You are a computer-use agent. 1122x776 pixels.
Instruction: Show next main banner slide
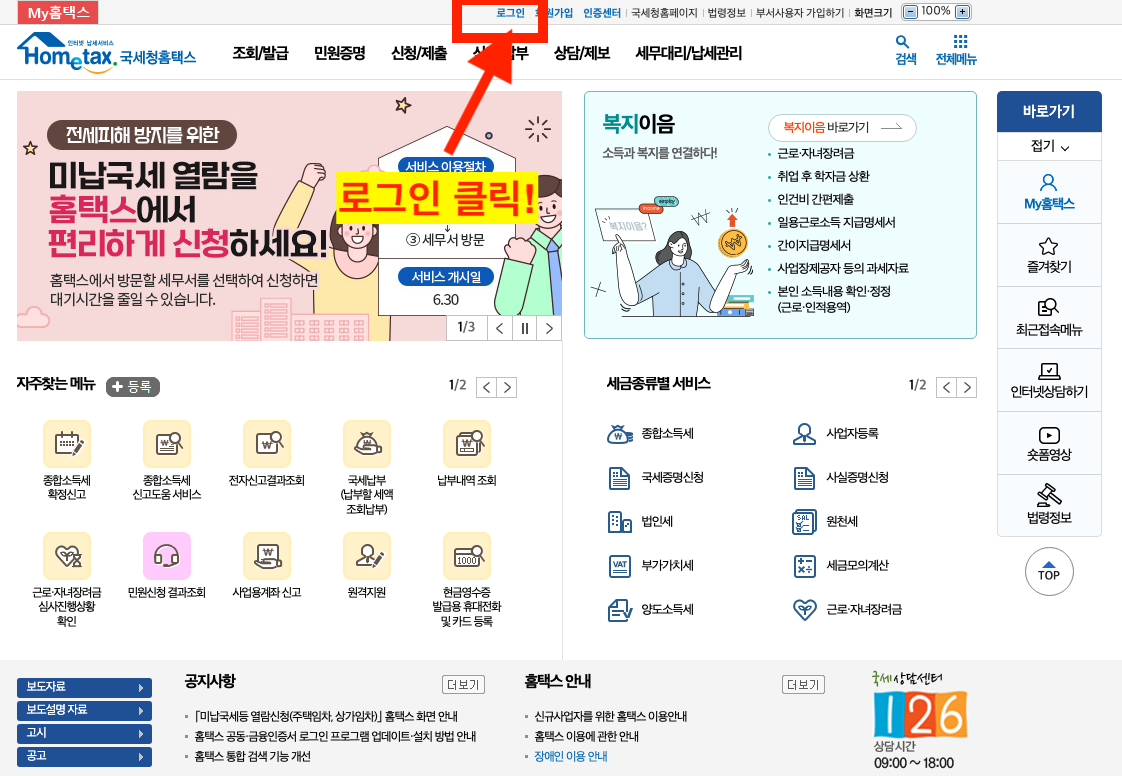(549, 328)
